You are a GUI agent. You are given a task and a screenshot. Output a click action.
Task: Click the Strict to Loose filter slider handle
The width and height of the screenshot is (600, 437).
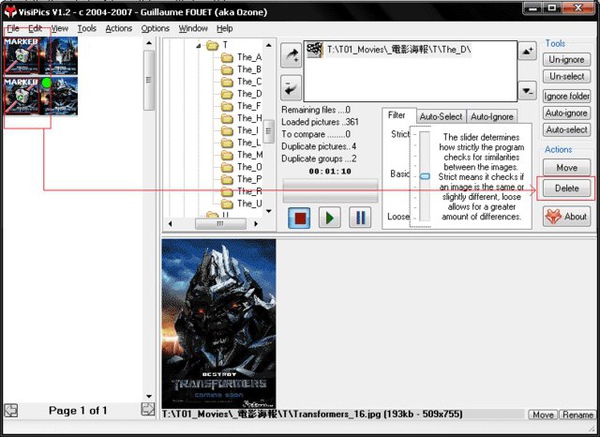(x=425, y=176)
